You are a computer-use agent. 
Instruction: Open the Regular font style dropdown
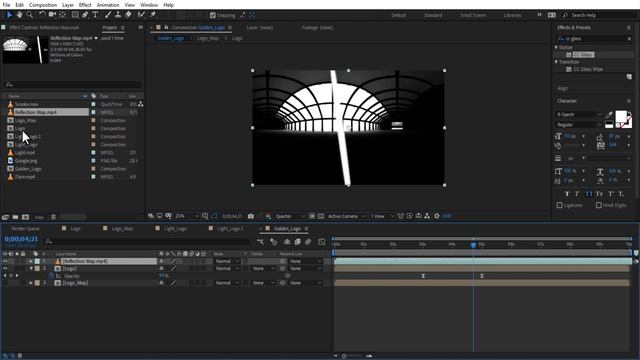tap(578, 124)
